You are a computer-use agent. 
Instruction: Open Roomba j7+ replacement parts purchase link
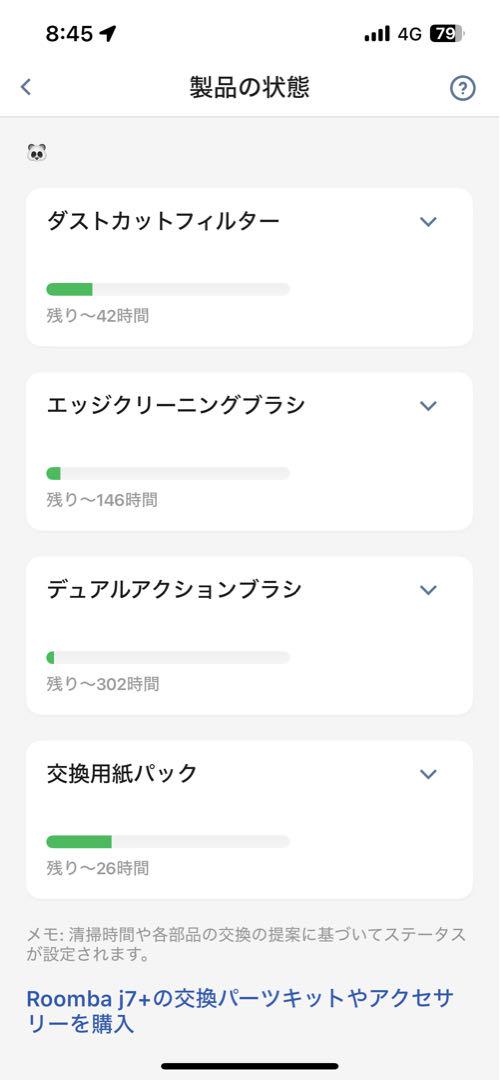point(240,1010)
